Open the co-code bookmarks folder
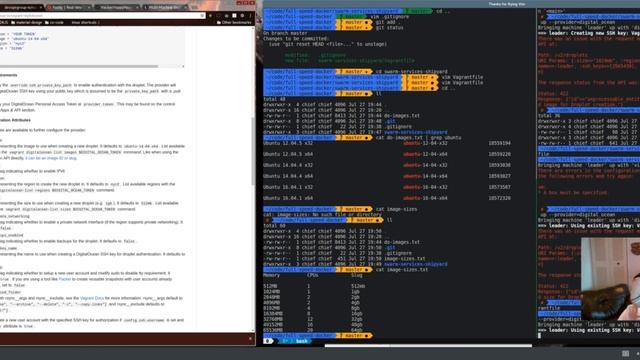This screenshot has height=360, width=640. click(x=54, y=22)
